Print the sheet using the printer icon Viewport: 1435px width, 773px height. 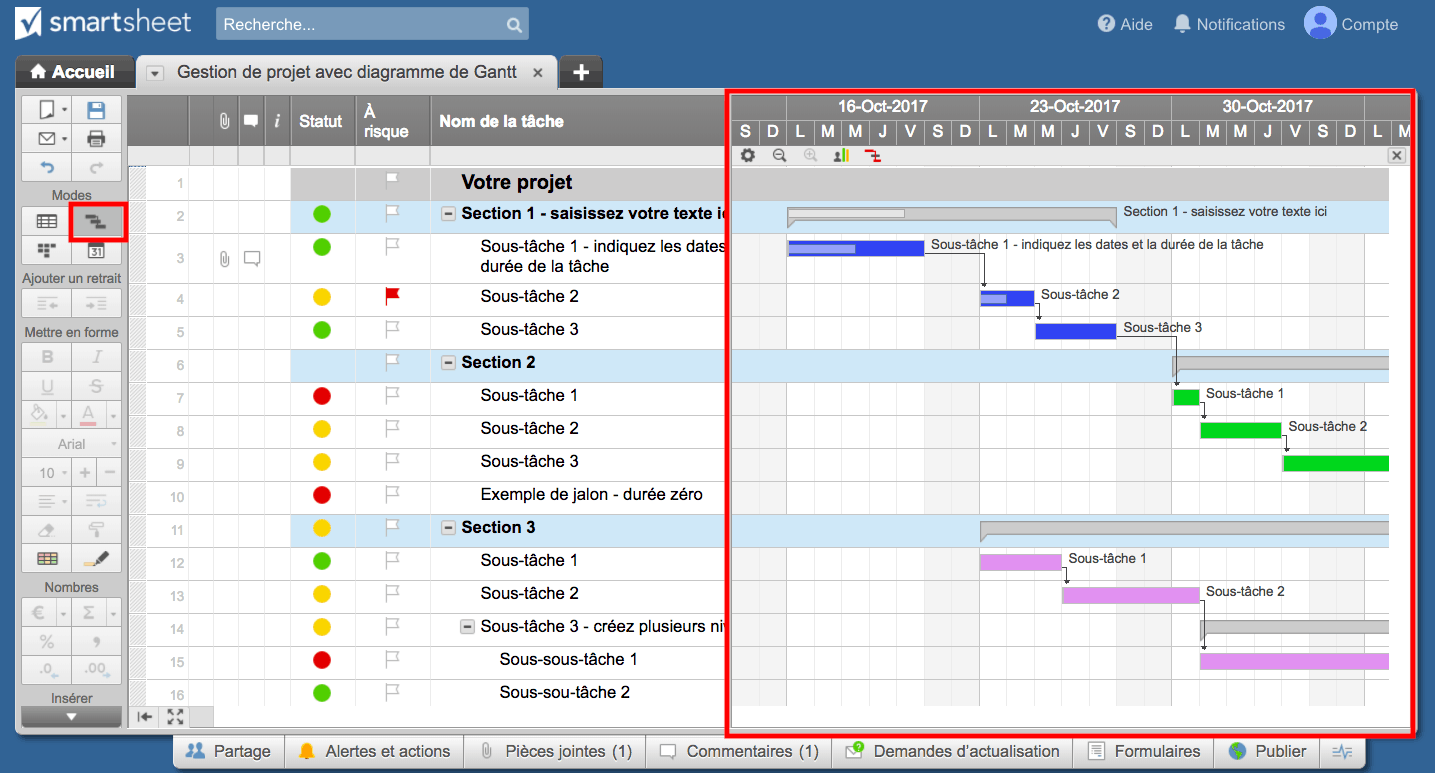pyautogui.click(x=96, y=138)
